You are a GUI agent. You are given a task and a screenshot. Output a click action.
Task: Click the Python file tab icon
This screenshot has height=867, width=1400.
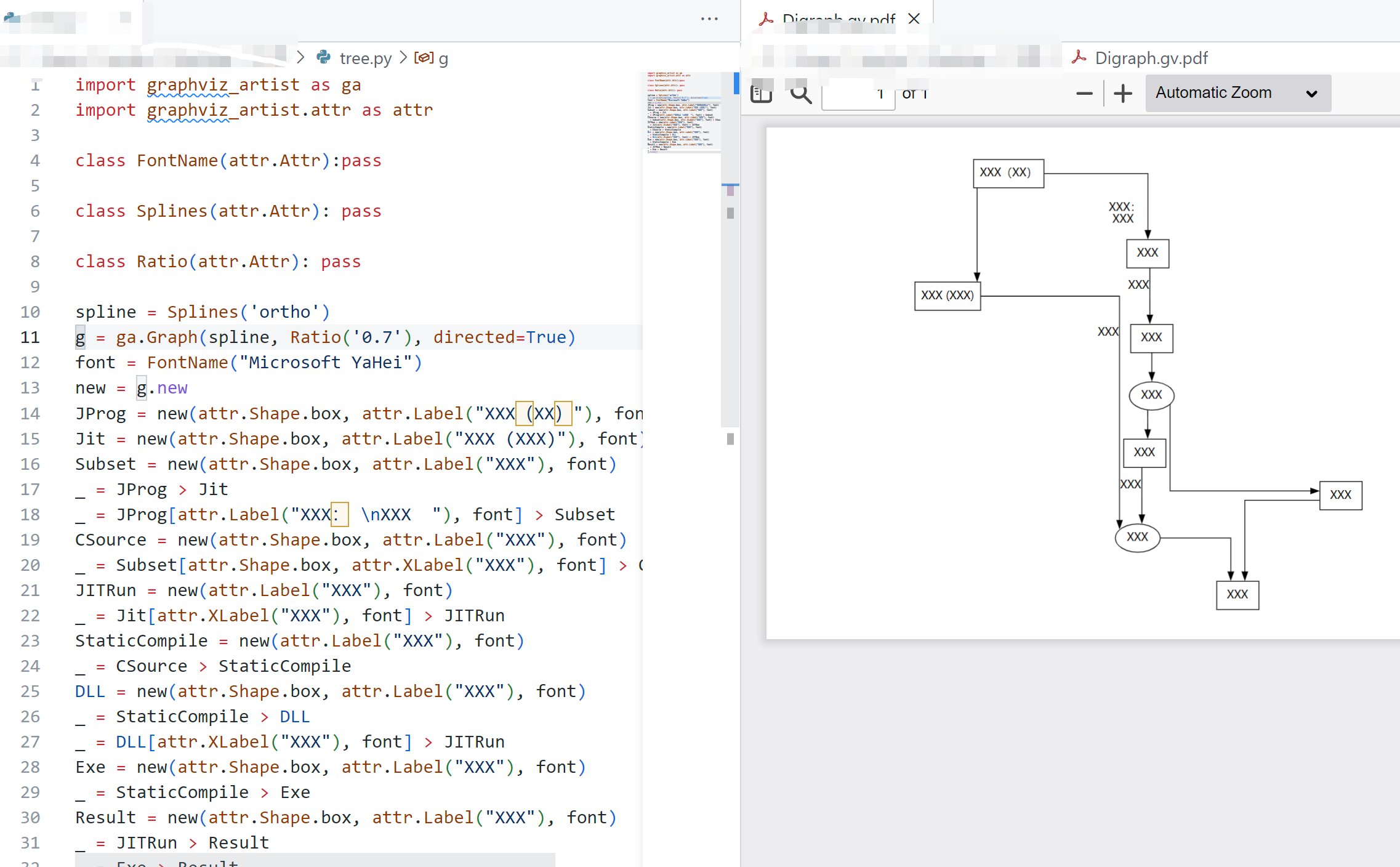tap(11, 18)
